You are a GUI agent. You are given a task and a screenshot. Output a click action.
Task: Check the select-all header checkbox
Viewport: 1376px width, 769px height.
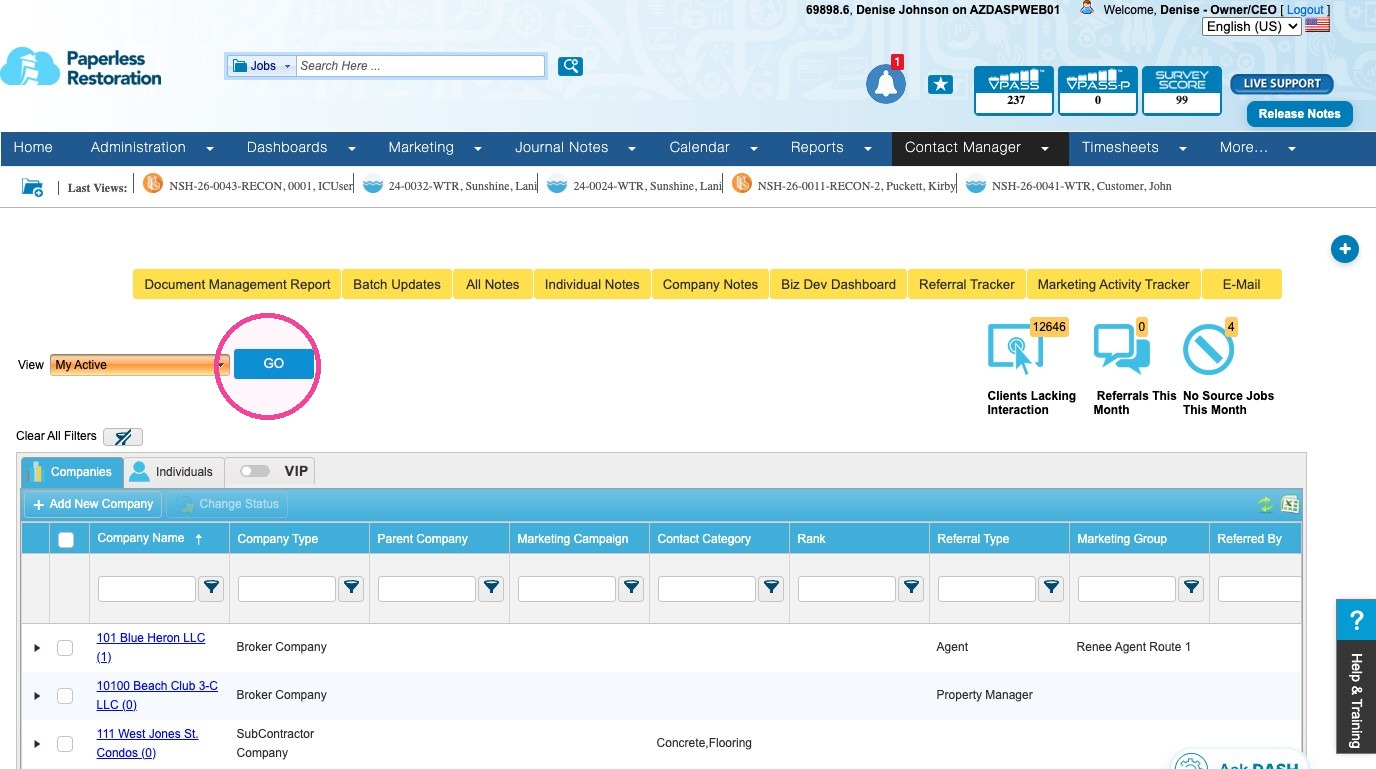(x=66, y=540)
